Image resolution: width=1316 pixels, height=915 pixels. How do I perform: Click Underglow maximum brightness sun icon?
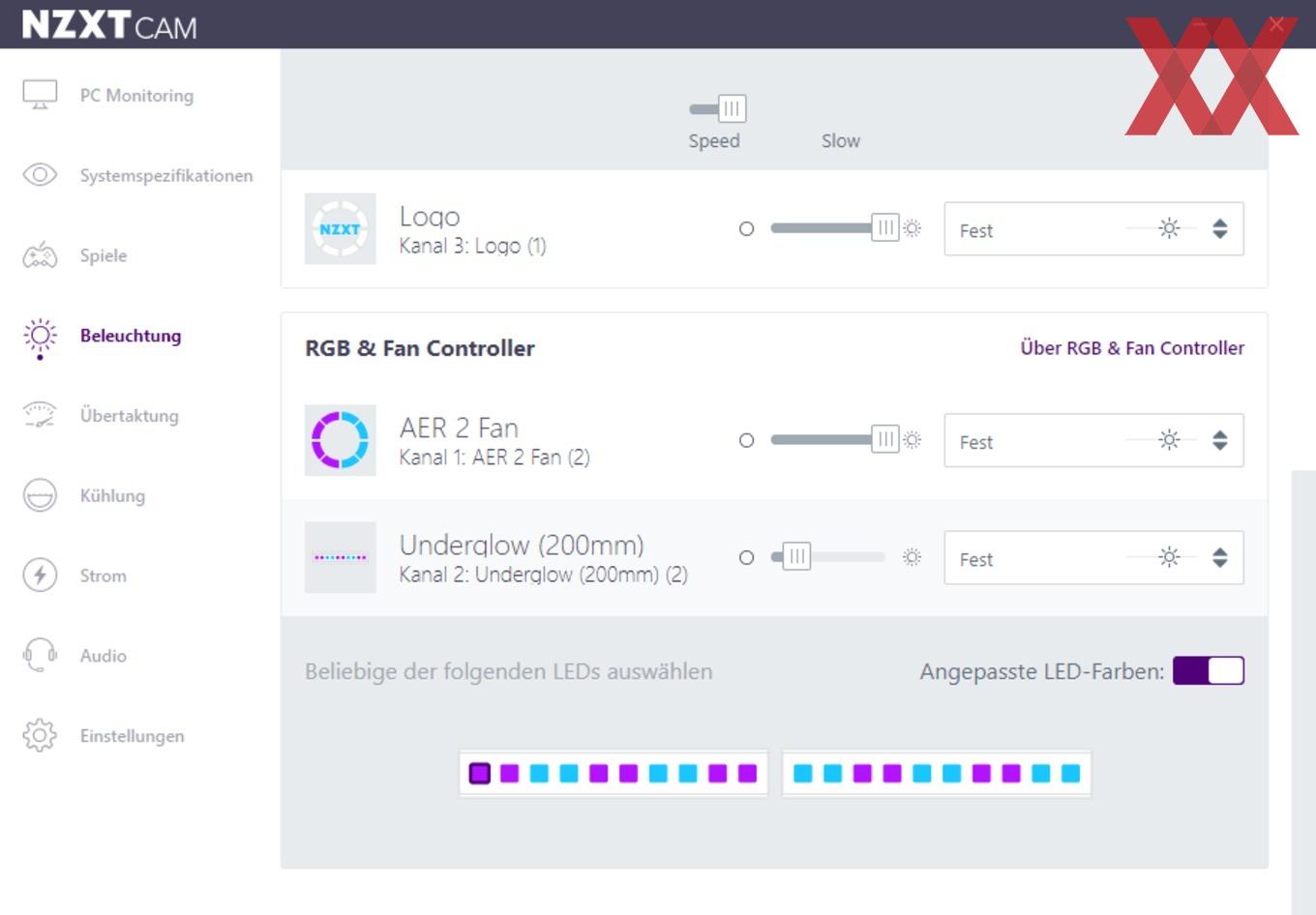(x=912, y=557)
